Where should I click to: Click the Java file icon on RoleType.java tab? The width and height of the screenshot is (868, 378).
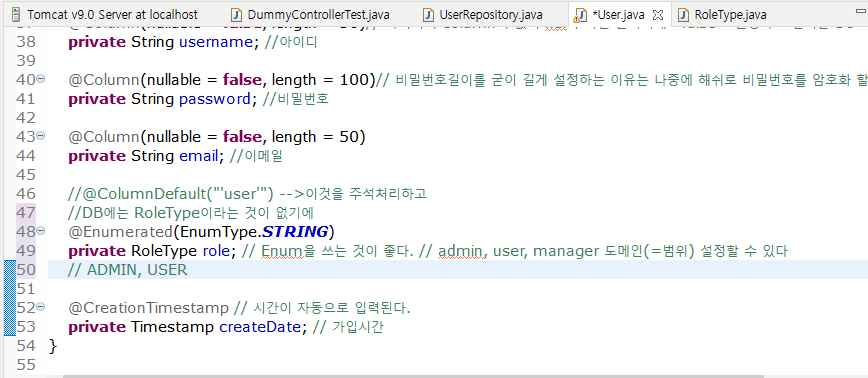pos(684,14)
